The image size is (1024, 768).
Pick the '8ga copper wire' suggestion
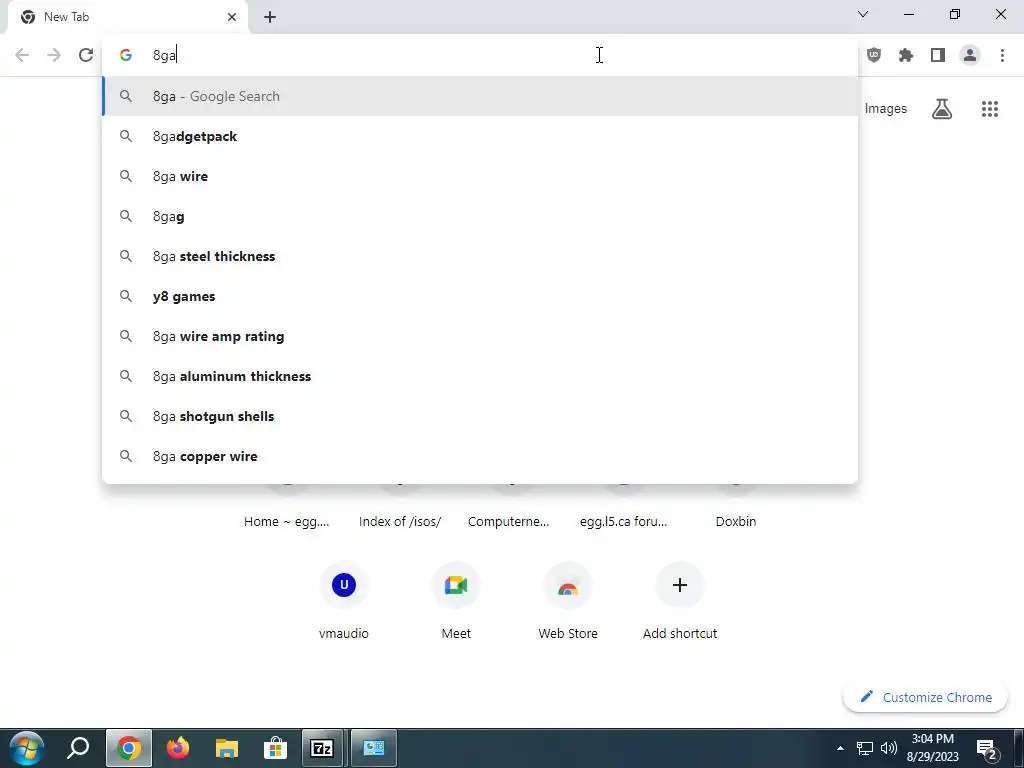(480, 456)
